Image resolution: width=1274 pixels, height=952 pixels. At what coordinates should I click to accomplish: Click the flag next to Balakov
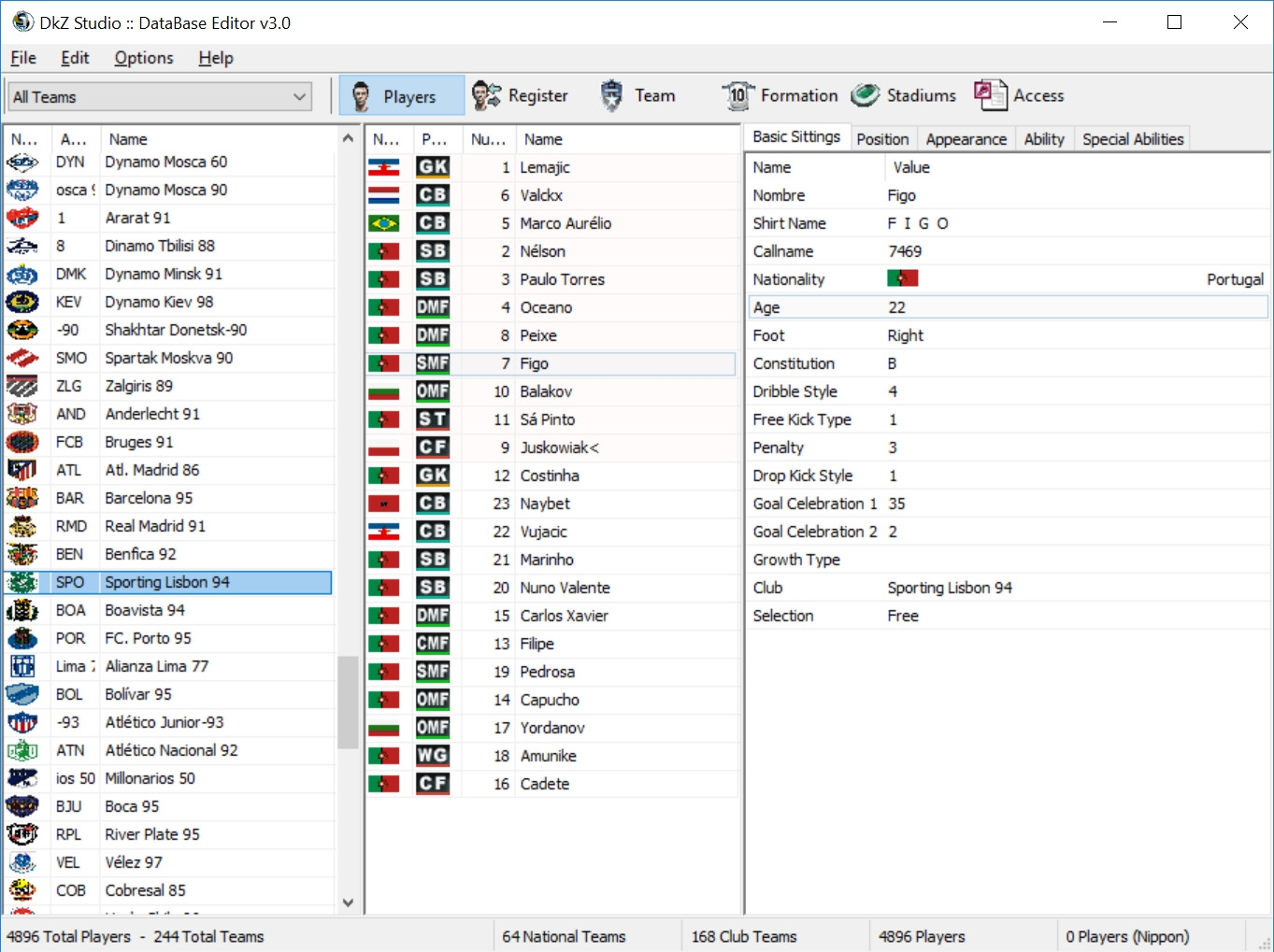click(x=384, y=391)
